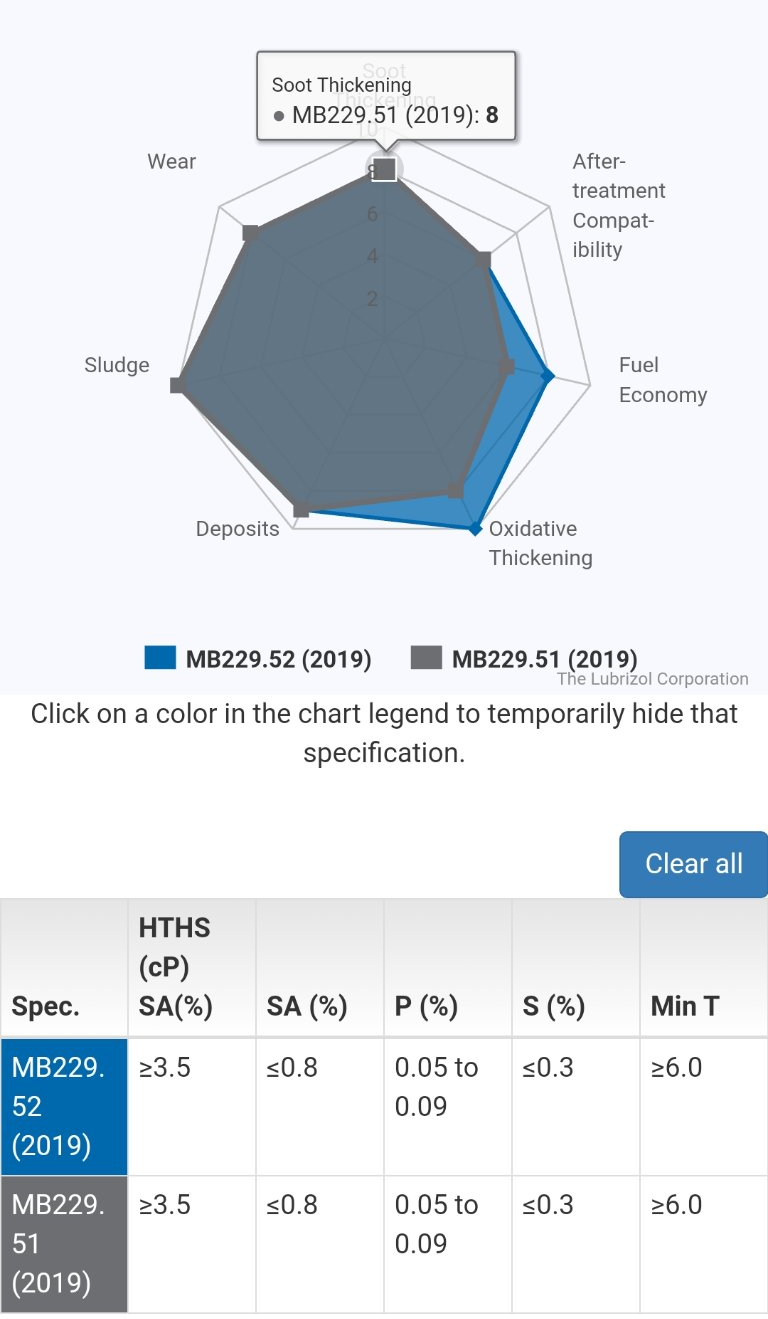The image size is (768, 1319).
Task: Click blue MB229.52 legend color square
Action: (160, 658)
